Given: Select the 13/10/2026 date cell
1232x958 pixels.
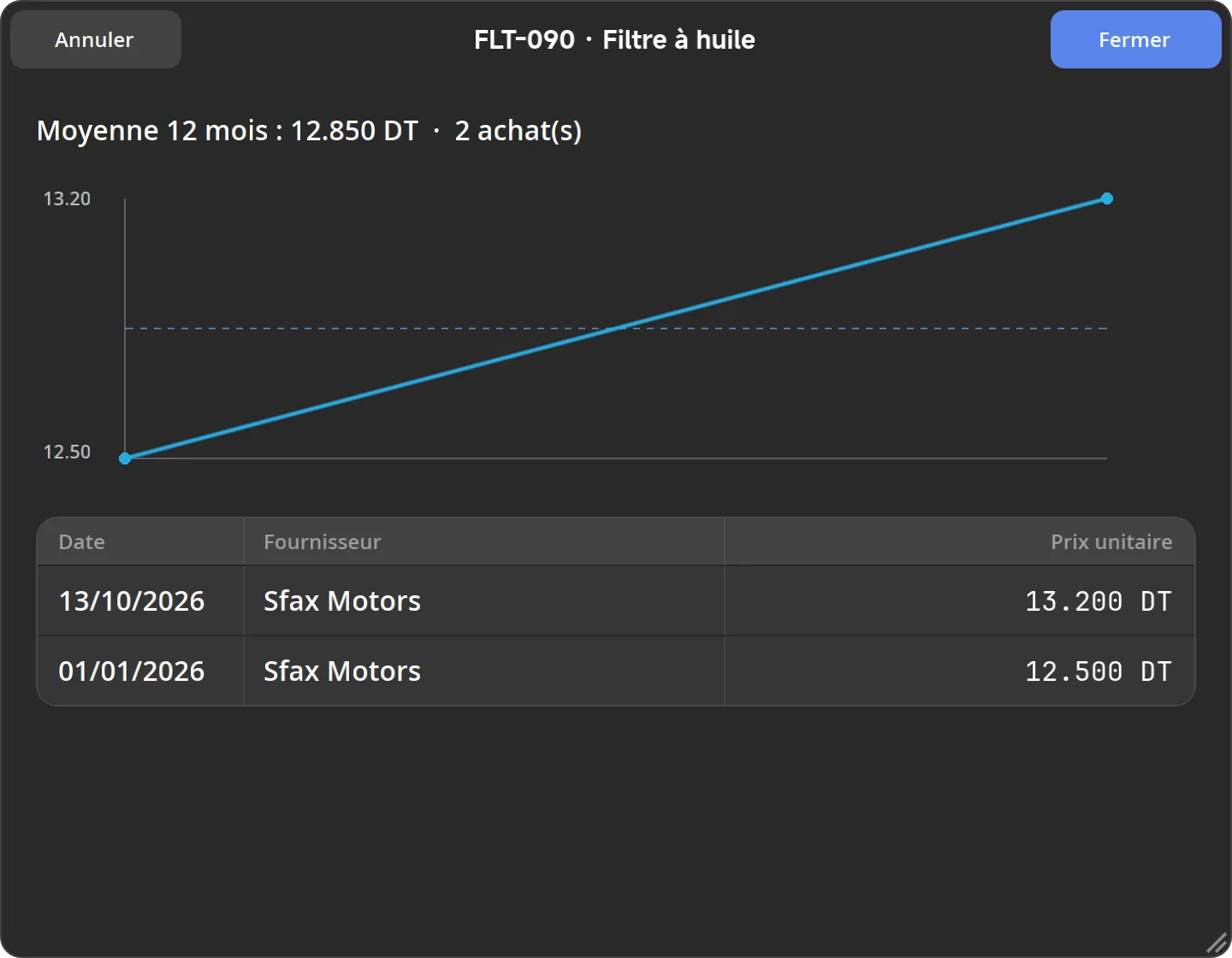Looking at the screenshot, I should click(132, 601).
